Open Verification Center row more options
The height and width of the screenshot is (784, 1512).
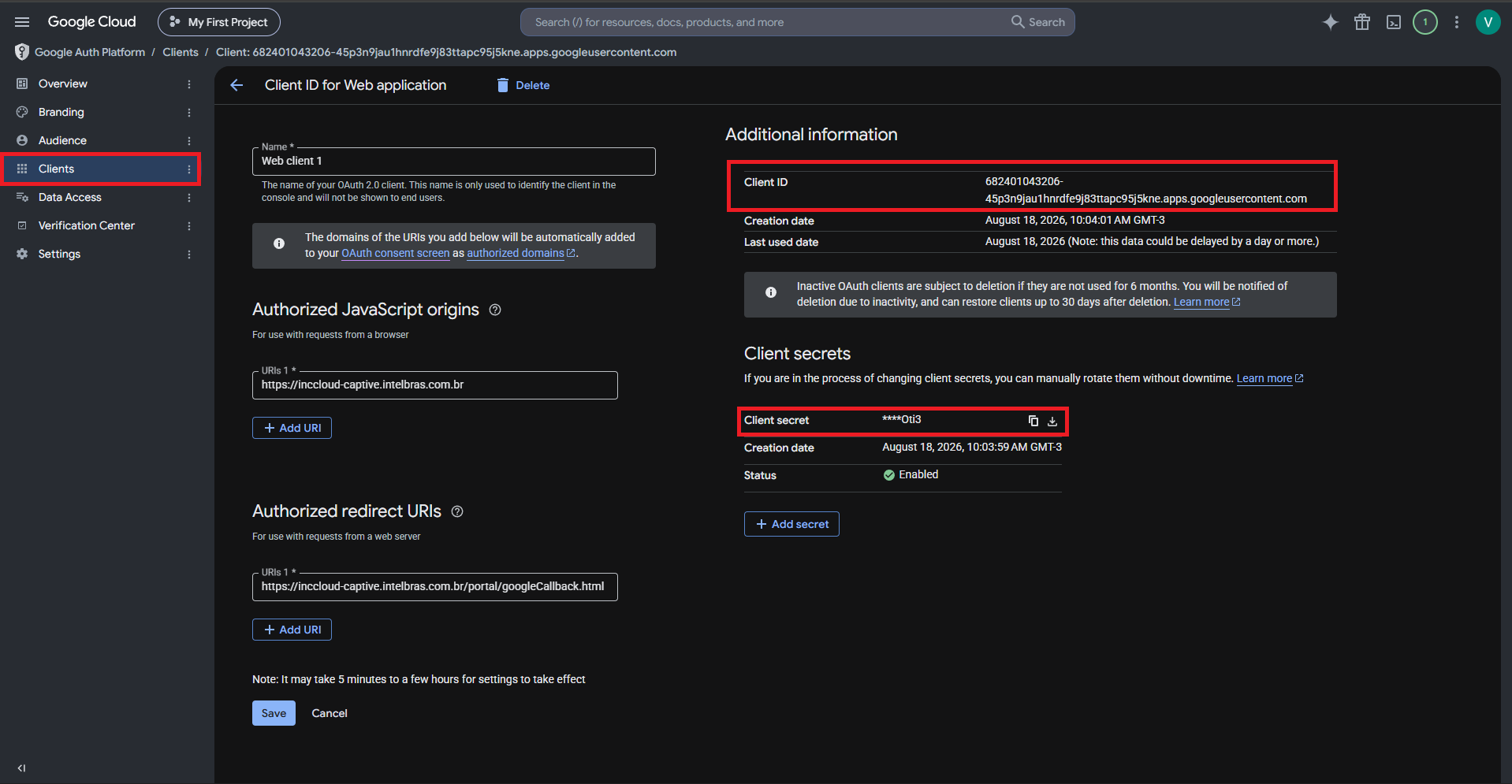(x=189, y=226)
